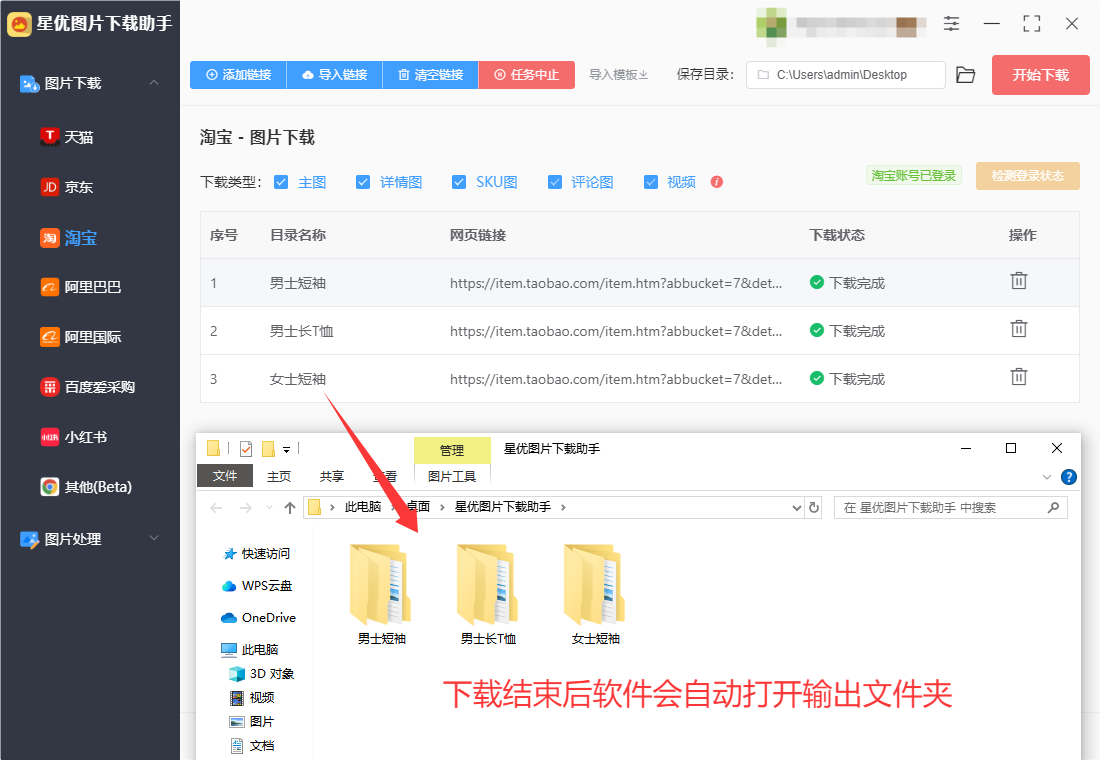Viewport: 1100px width, 760px height.
Task: Toggle the 详情图 checkbox
Action: pos(363,182)
